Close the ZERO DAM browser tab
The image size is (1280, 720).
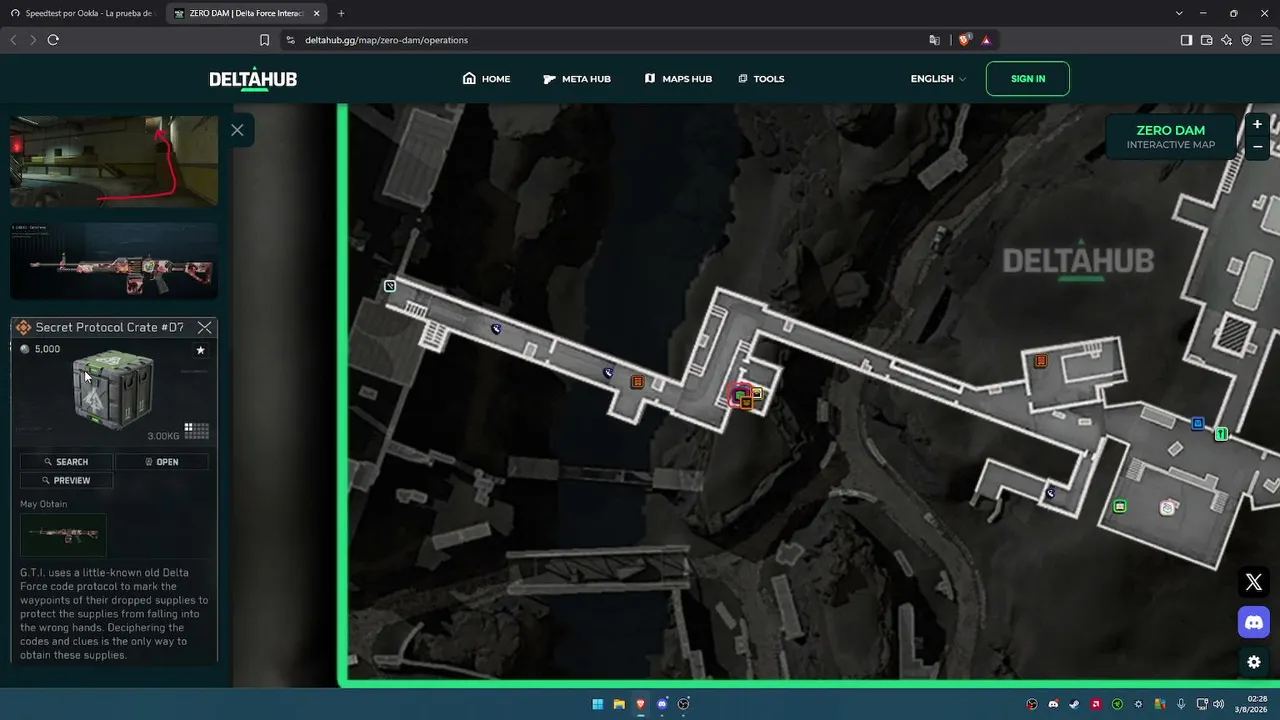(317, 13)
